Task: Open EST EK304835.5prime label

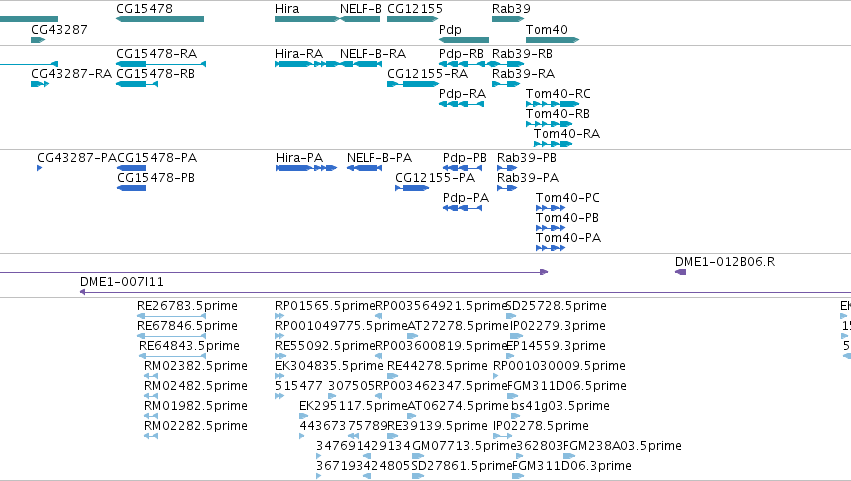Action: tap(329, 366)
